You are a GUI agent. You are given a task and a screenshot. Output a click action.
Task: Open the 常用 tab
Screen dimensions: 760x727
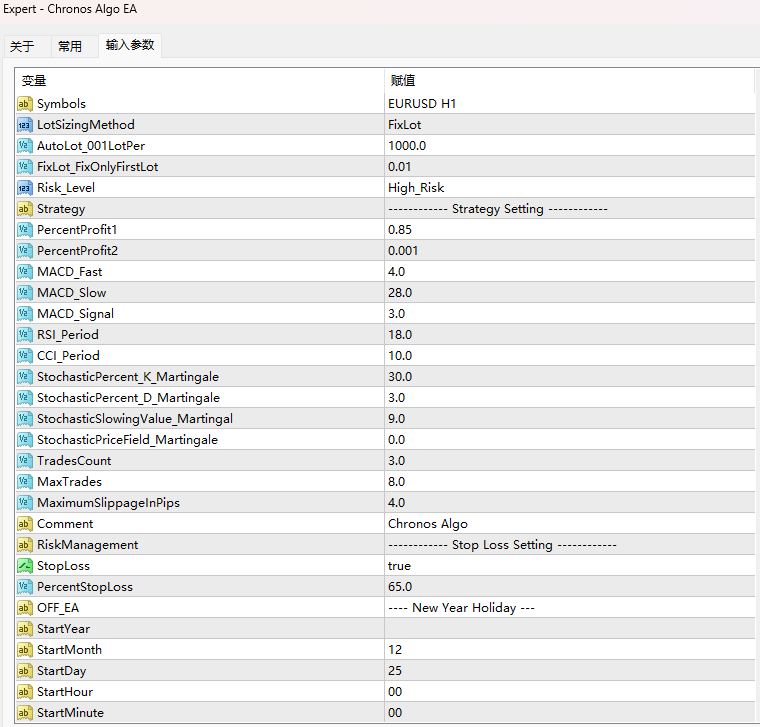click(x=70, y=47)
